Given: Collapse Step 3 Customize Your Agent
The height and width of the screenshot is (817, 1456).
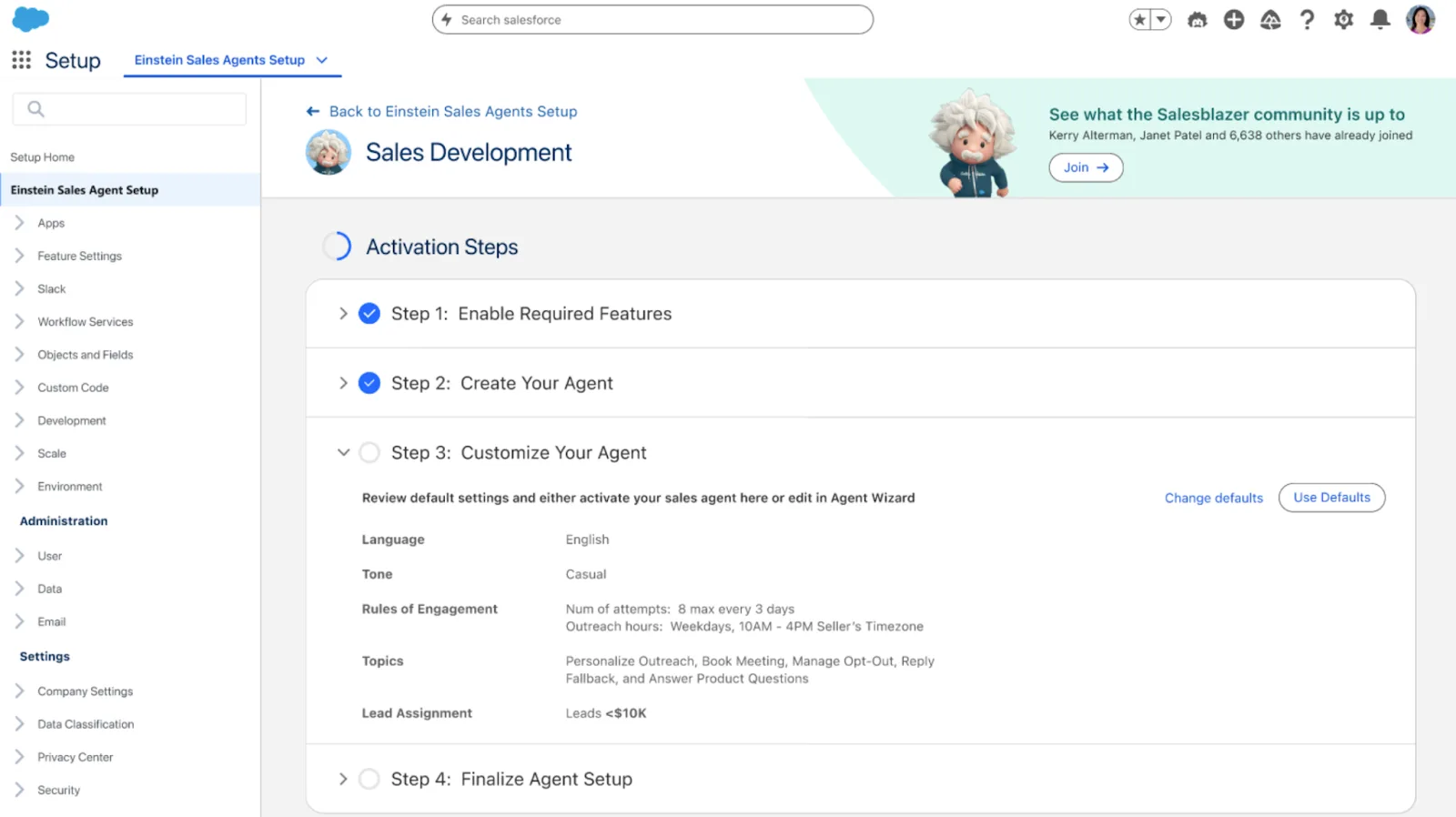Looking at the screenshot, I should click(343, 452).
